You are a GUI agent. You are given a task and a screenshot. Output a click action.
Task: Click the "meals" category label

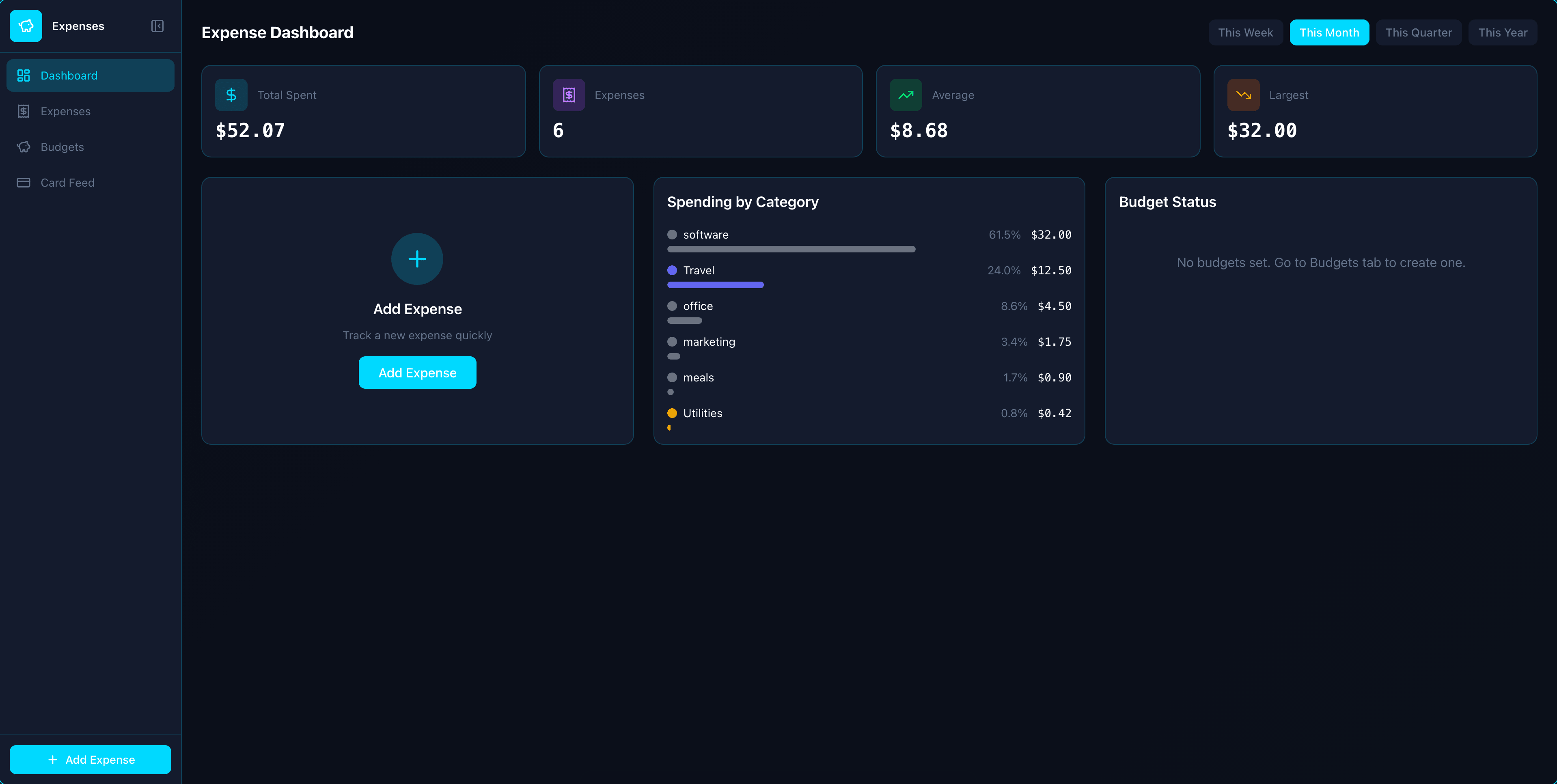[699, 378]
